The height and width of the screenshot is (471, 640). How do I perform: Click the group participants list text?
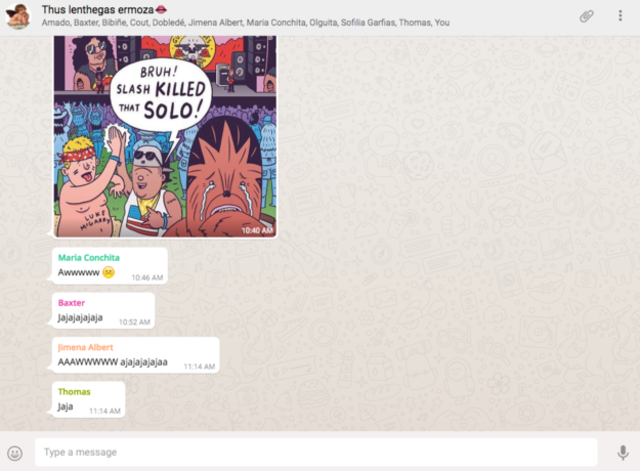coord(245,22)
